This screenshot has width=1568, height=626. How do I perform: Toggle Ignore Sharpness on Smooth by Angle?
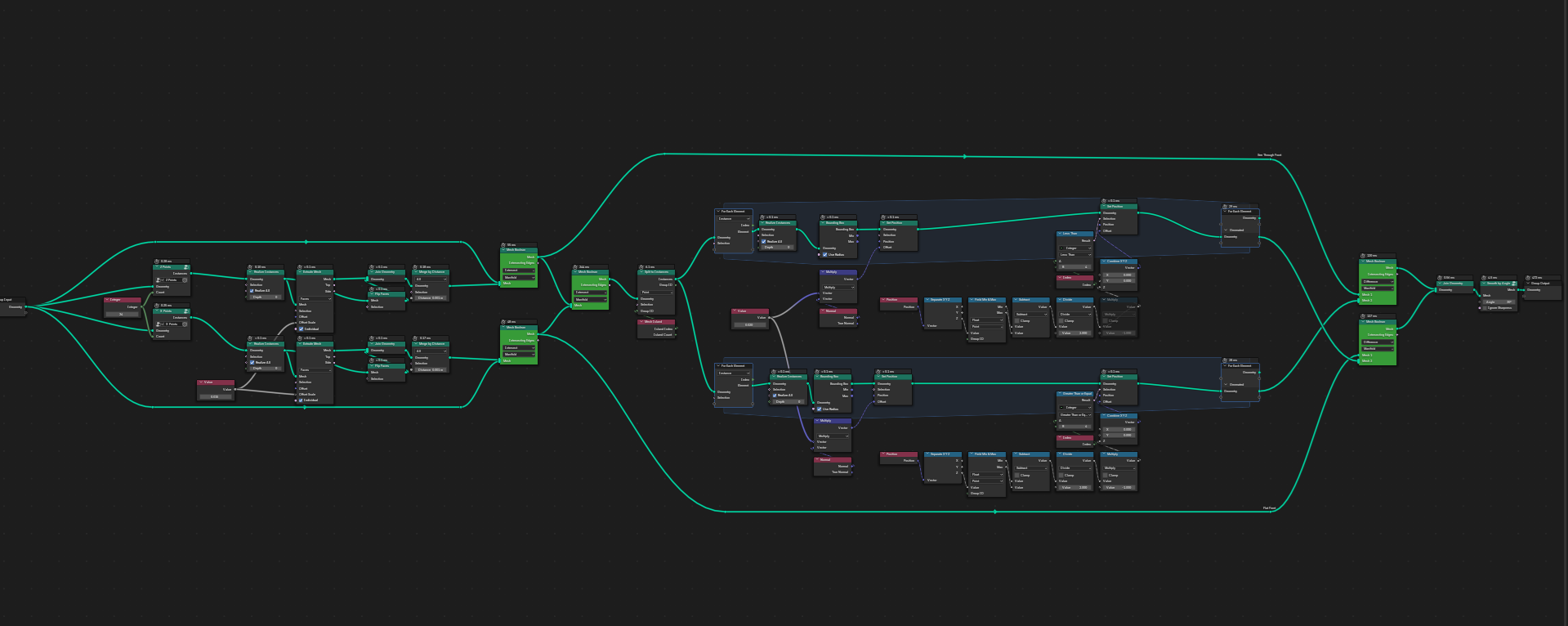(1485, 308)
